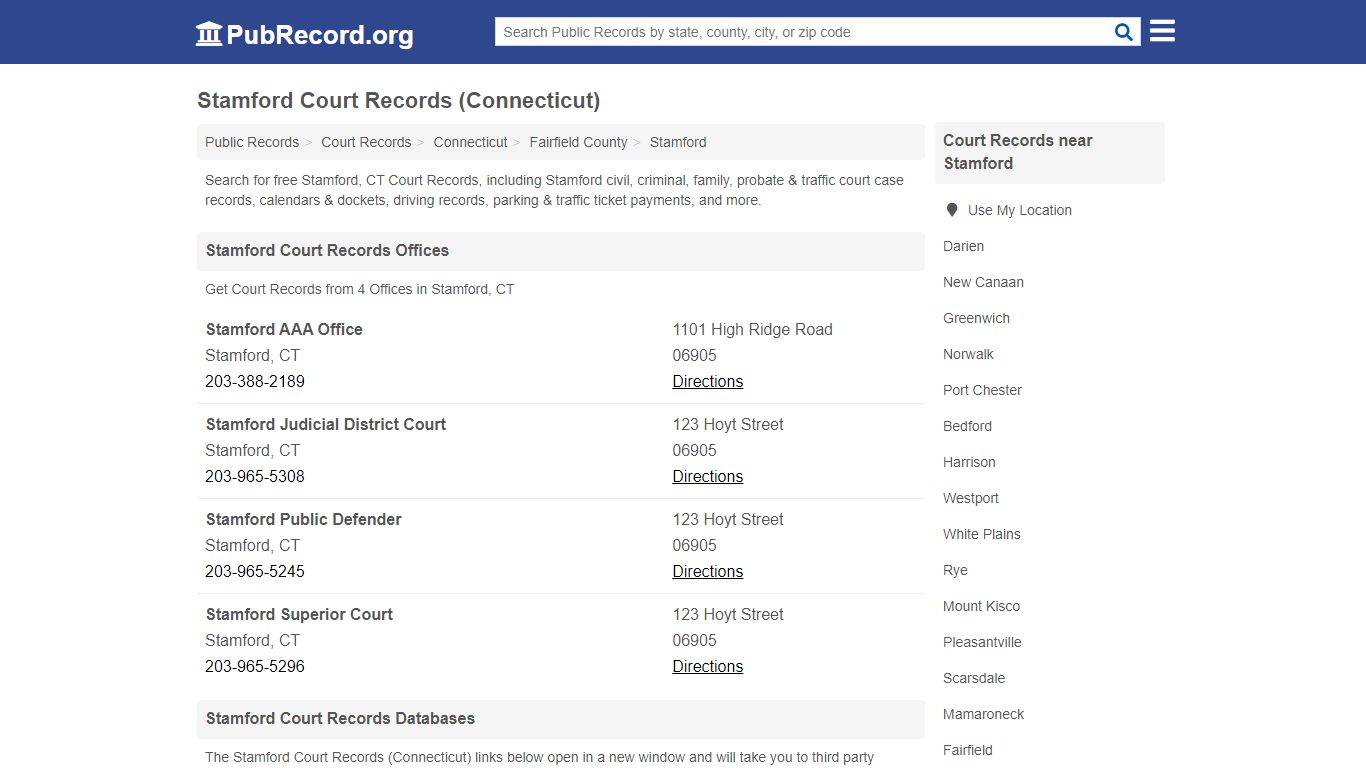
Task: Open Stamford AAA Office listing
Action: pos(284,329)
